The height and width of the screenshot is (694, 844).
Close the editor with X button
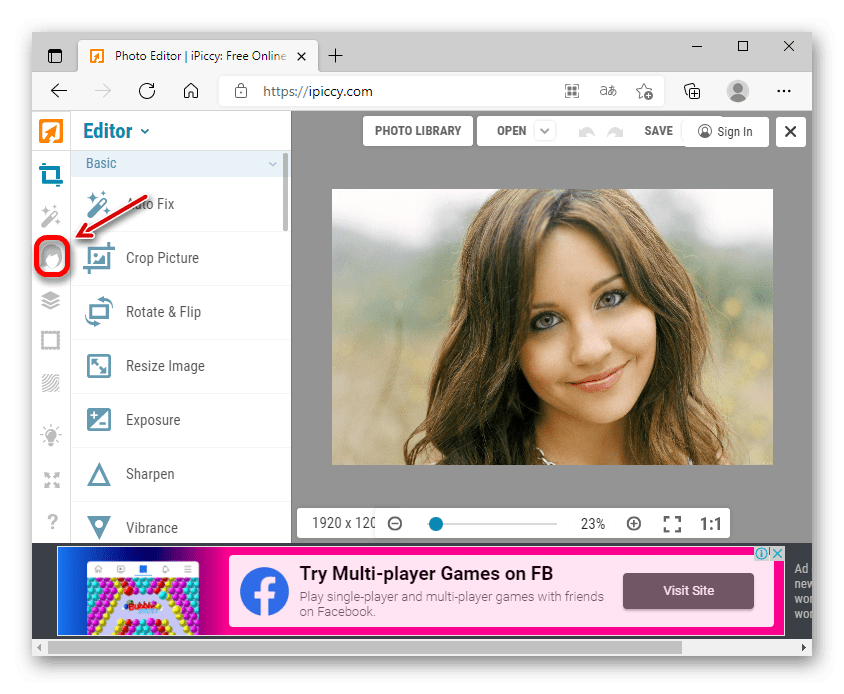(790, 131)
